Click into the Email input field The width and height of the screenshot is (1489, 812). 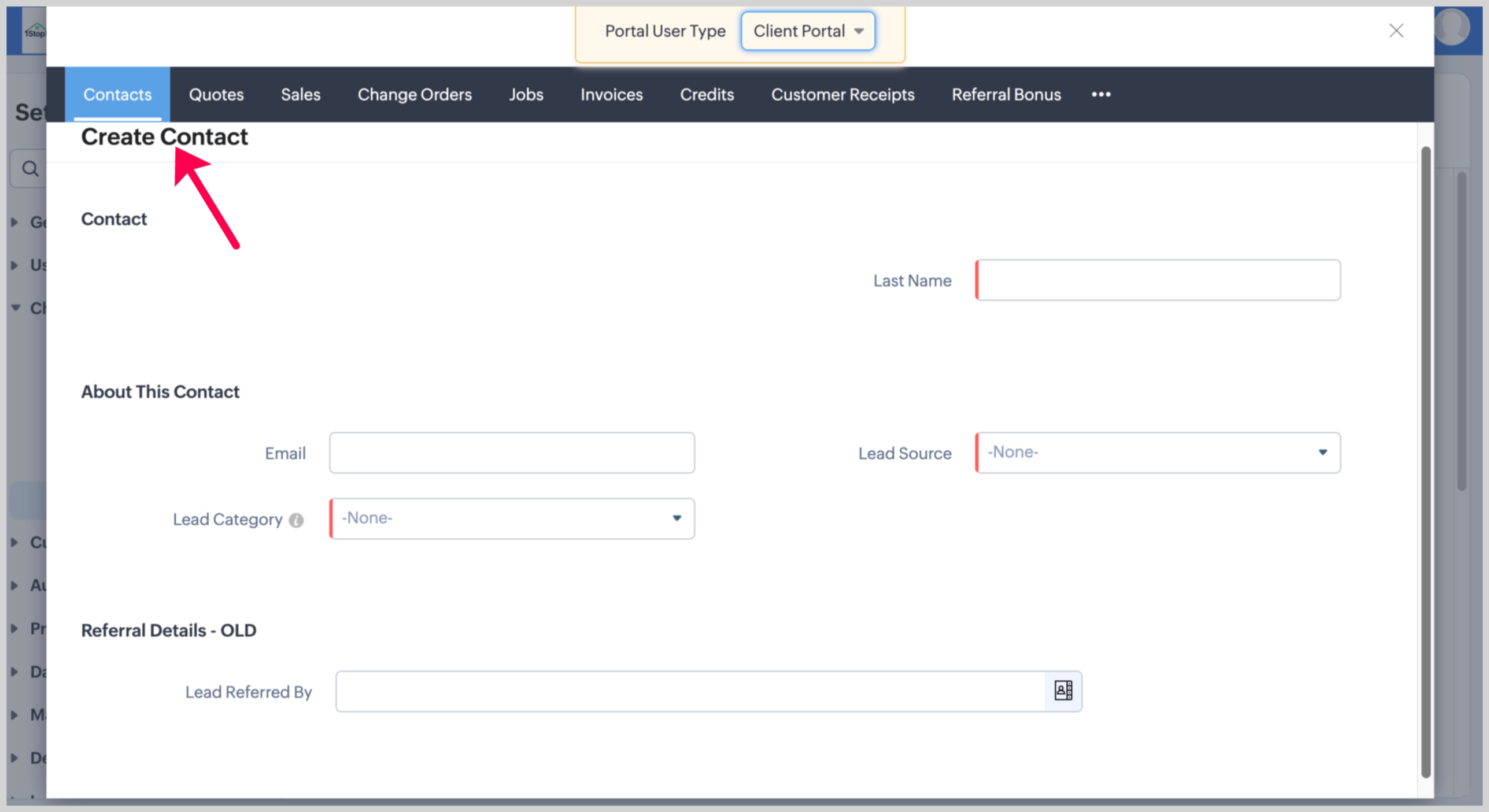512,453
